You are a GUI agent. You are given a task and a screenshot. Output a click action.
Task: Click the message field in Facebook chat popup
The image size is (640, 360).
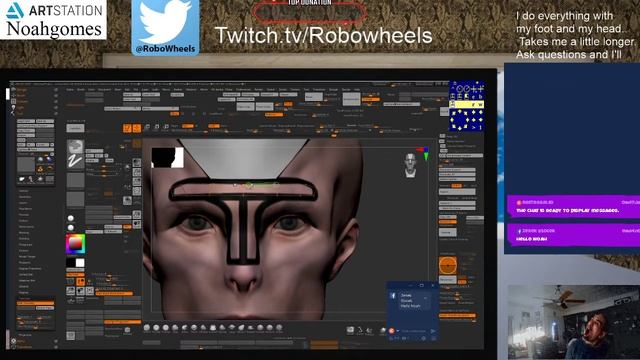(413, 331)
